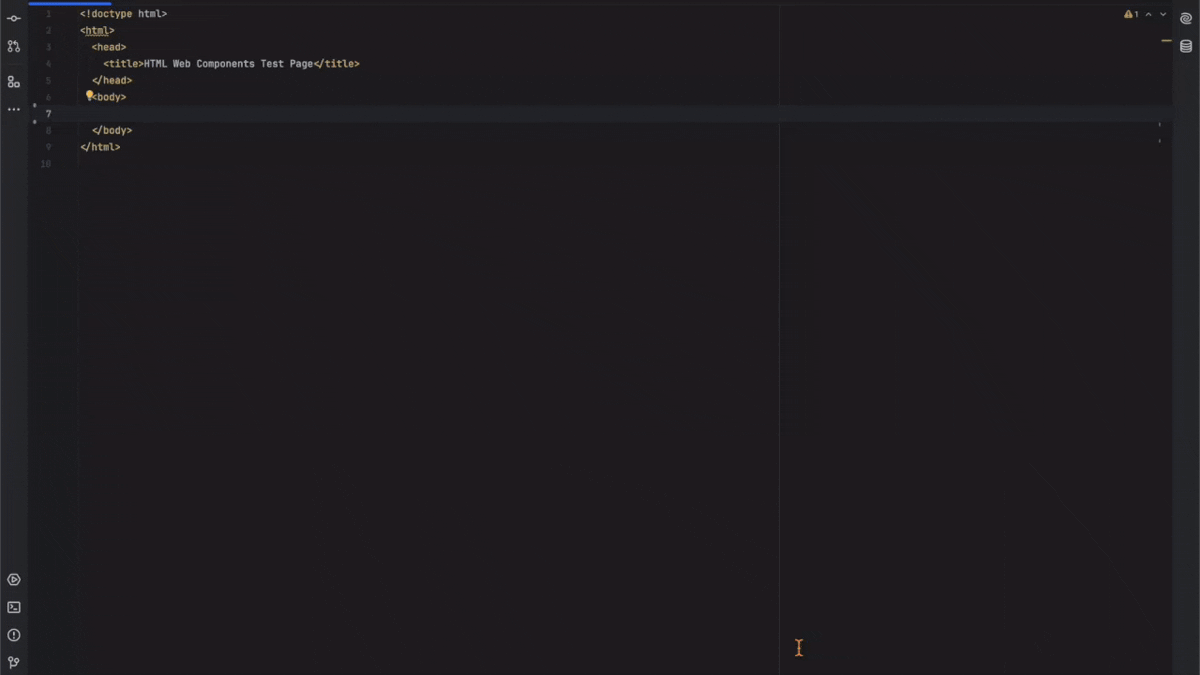Open the Structure tool window

pyautogui.click(x=13, y=82)
